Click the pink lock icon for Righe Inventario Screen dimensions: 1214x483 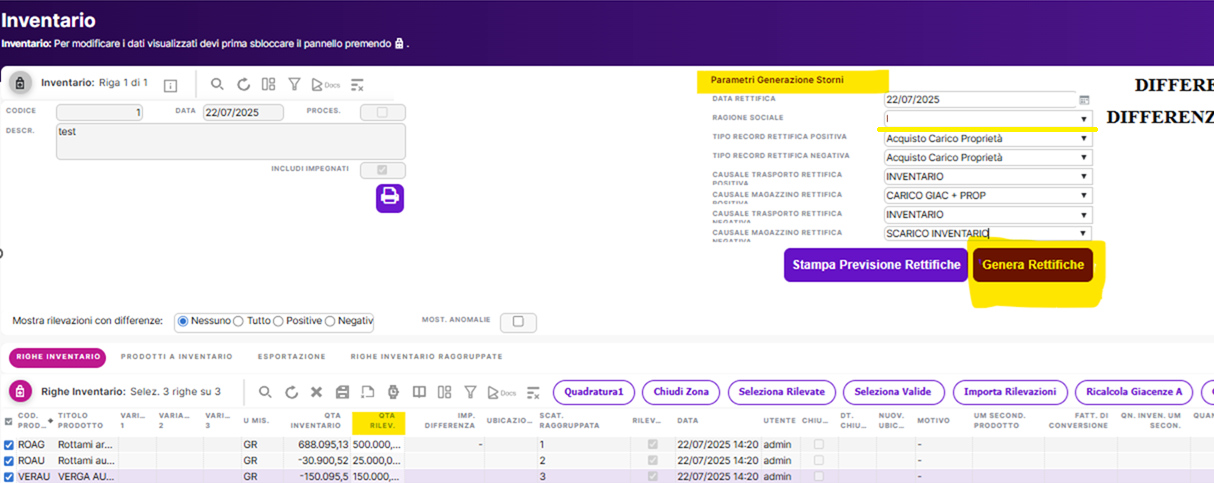[19, 392]
